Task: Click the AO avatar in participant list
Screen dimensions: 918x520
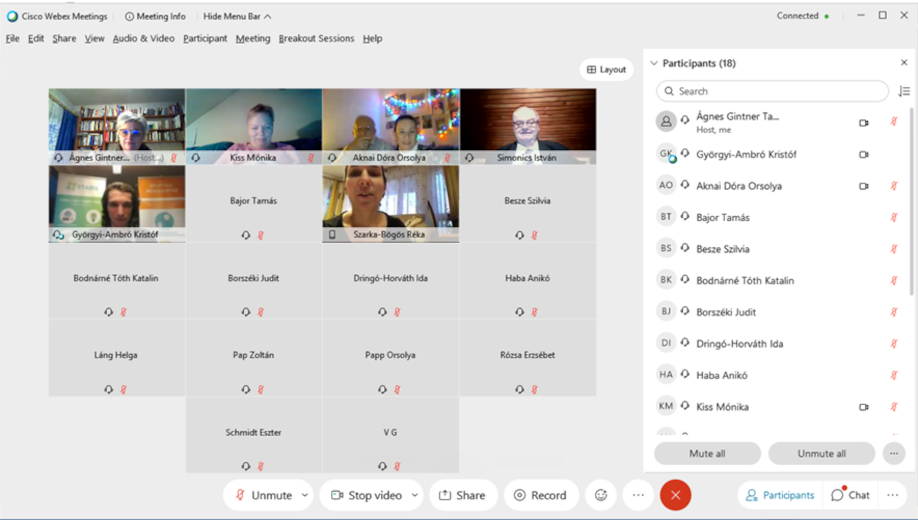Action: point(666,185)
